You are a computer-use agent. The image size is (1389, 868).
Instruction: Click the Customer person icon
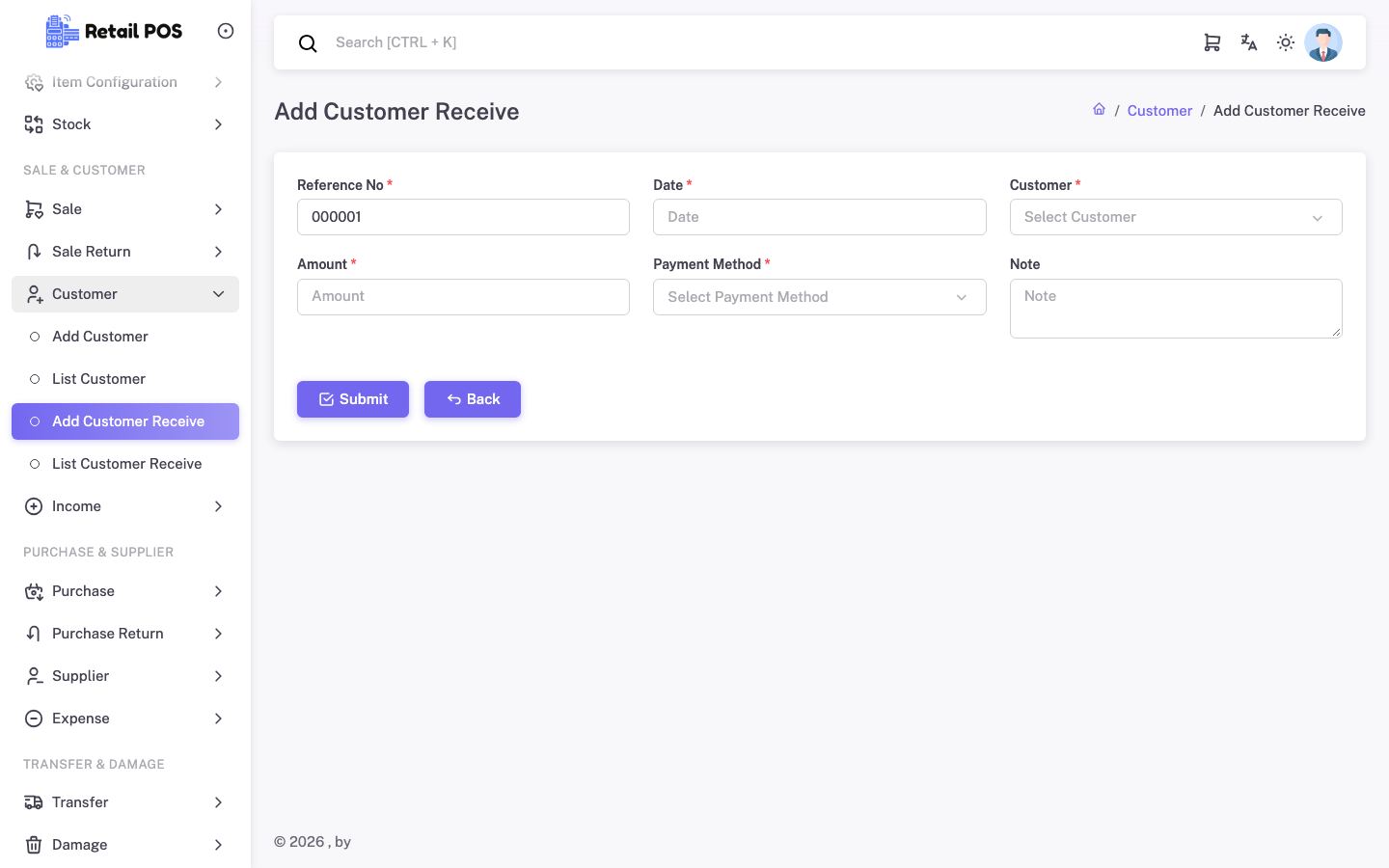tap(34, 294)
